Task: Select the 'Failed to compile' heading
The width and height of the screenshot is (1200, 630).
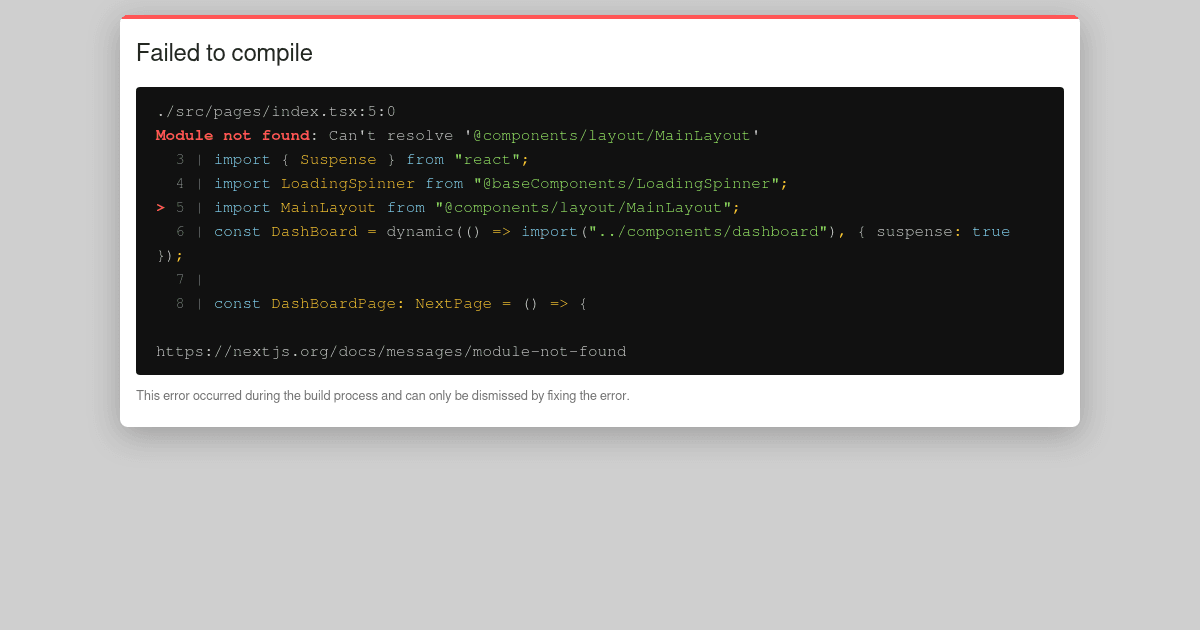Action: (x=224, y=53)
